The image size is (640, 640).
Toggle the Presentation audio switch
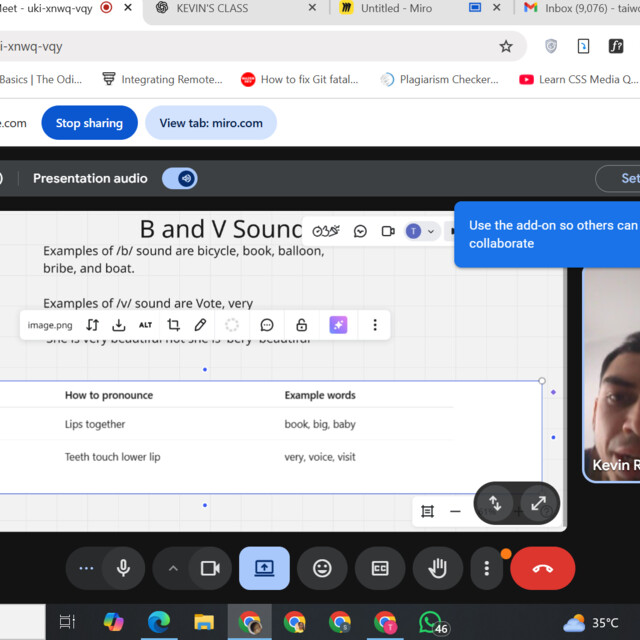180,178
